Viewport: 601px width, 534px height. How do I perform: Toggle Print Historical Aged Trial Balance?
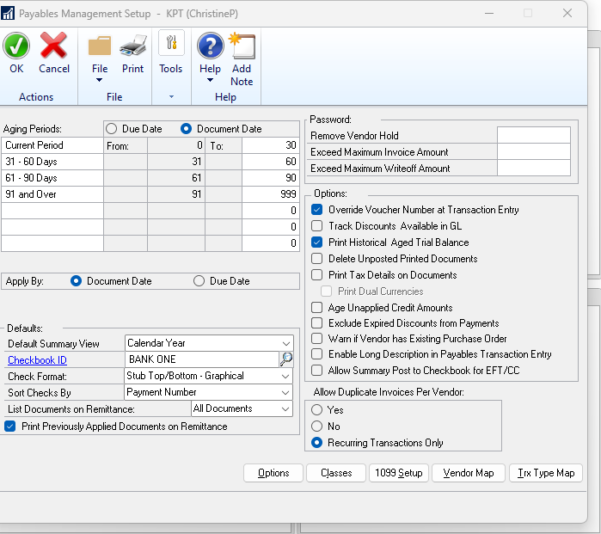[x=317, y=242]
